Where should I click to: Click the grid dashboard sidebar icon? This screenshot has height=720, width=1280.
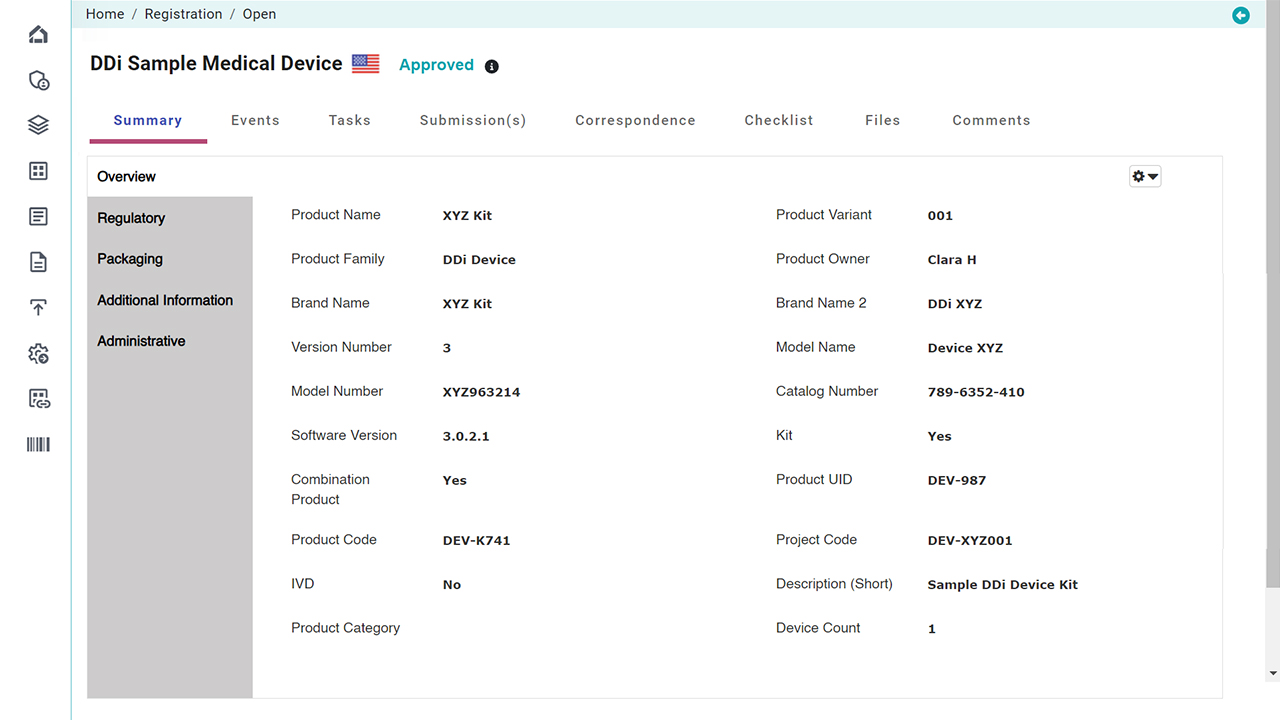(38, 171)
